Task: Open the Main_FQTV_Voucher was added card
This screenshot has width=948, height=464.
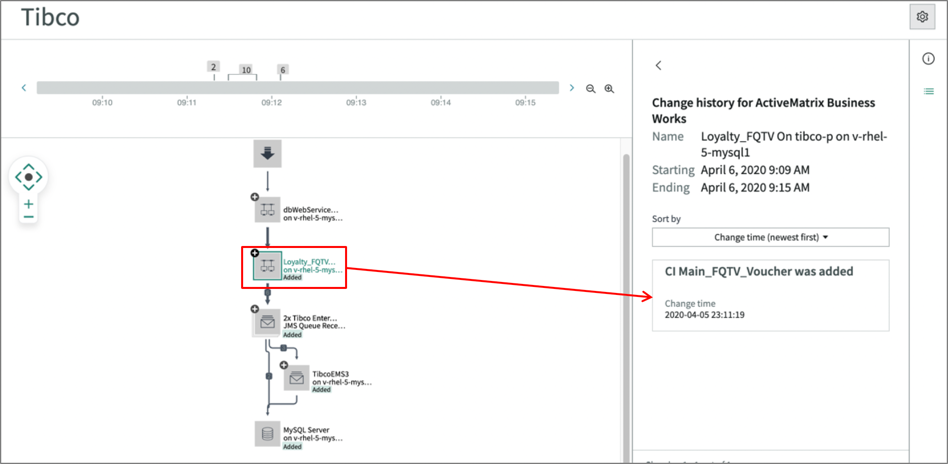Action: point(770,295)
